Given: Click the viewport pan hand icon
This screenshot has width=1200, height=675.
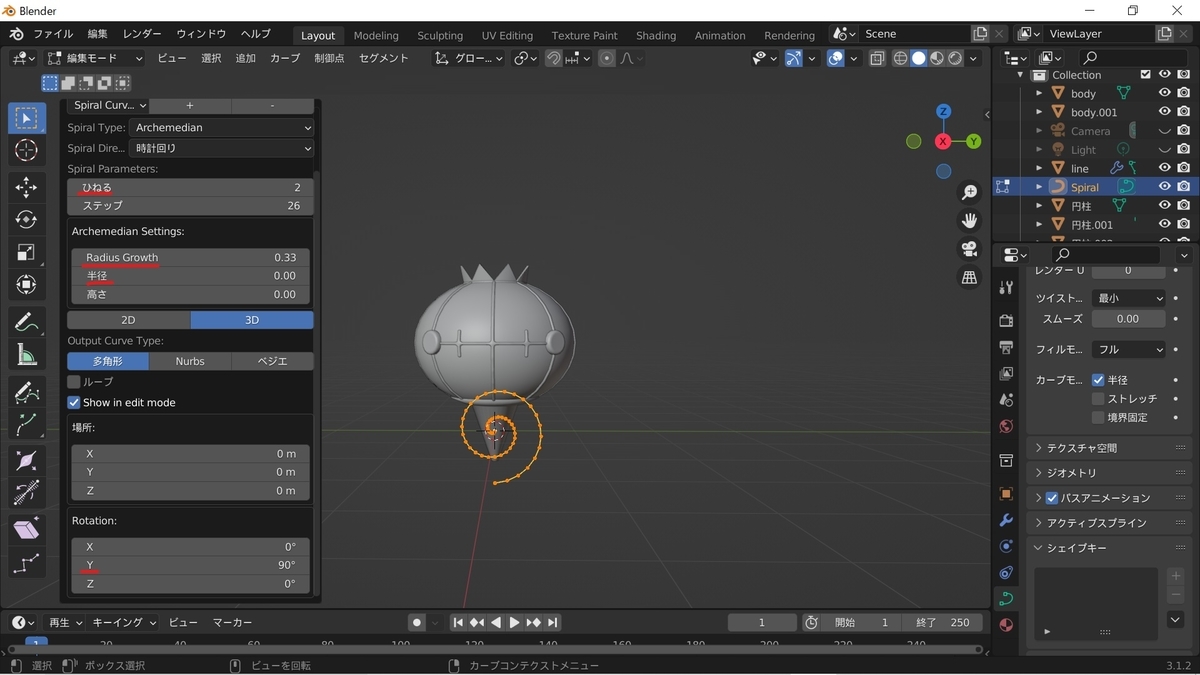Looking at the screenshot, I should 969,220.
